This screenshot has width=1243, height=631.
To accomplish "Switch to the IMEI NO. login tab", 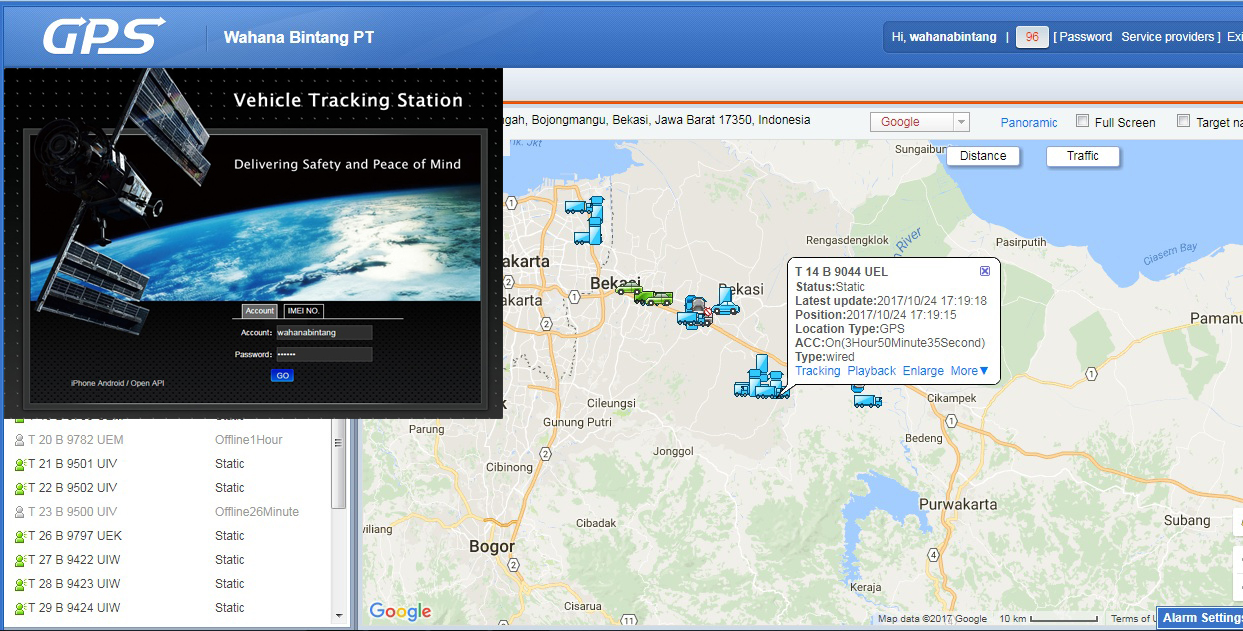I will tap(303, 311).
